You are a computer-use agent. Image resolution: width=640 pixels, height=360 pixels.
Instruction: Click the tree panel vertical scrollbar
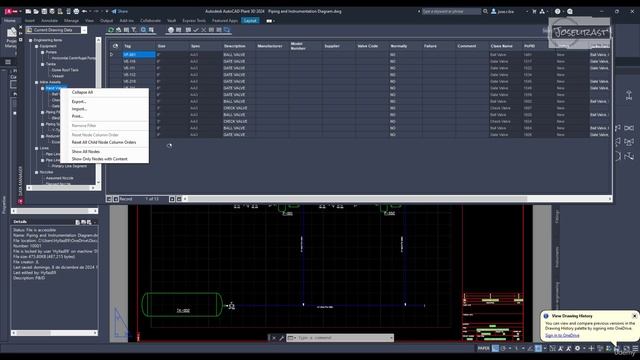click(x=98, y=111)
